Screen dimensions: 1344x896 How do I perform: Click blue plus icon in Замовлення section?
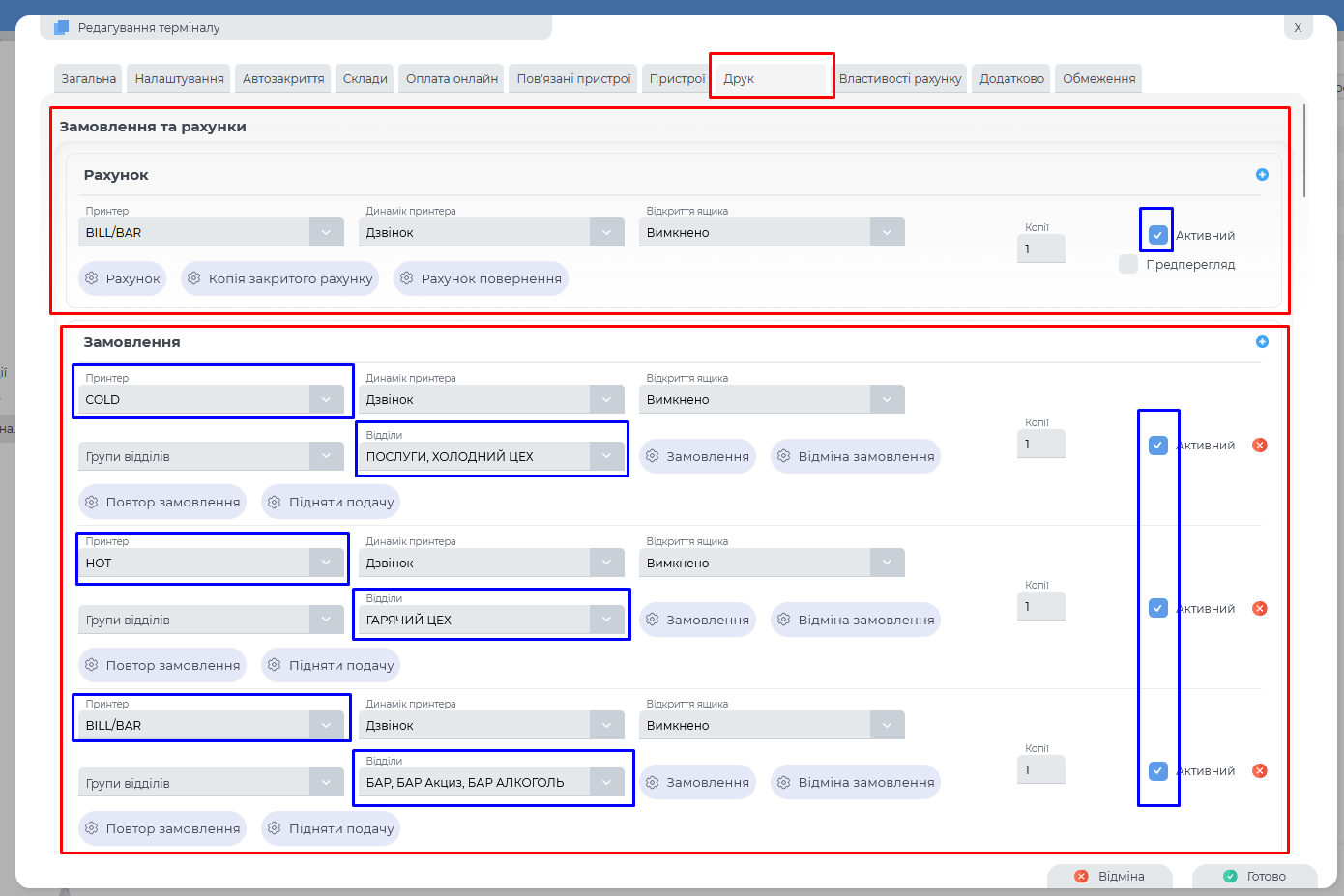tap(1262, 342)
